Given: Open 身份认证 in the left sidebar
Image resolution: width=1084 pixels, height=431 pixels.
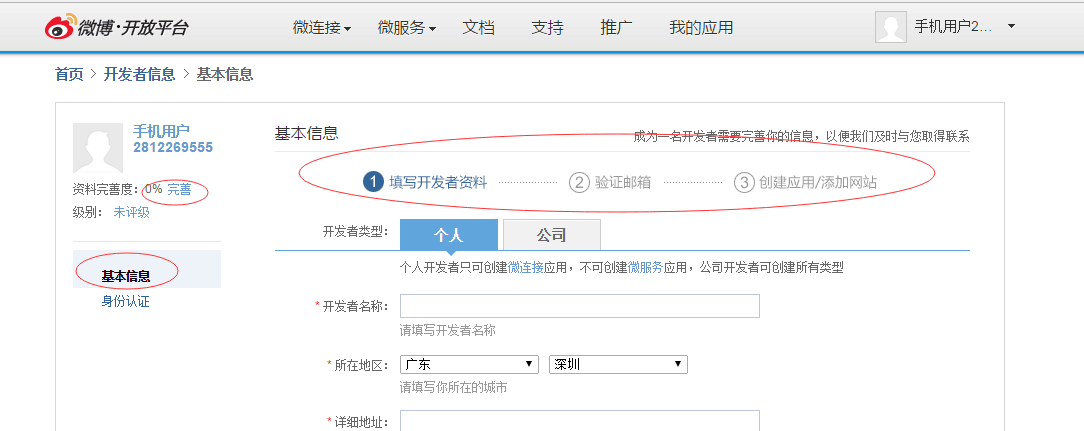Looking at the screenshot, I should (x=125, y=302).
